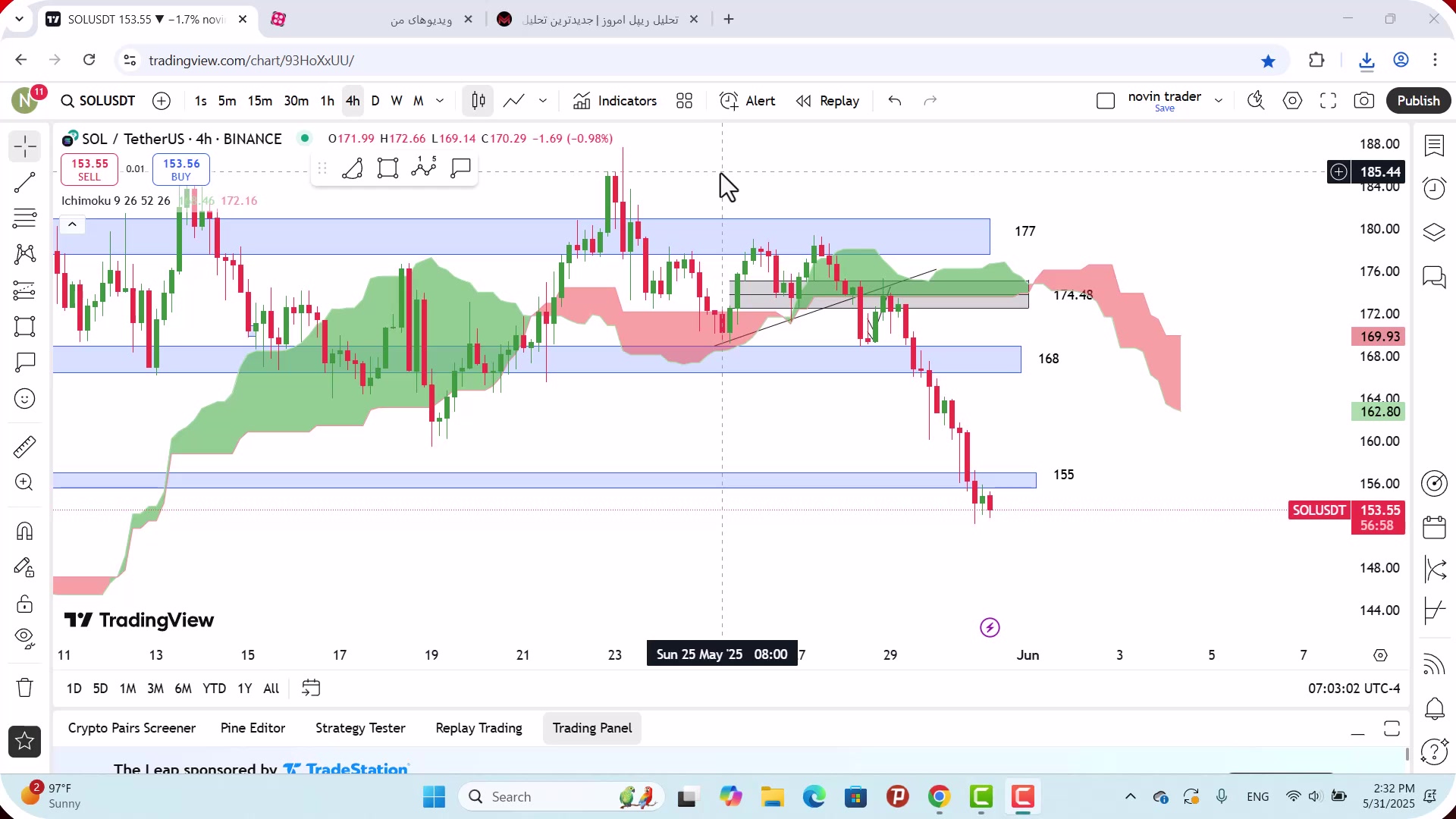Open quick search icon
The width and height of the screenshot is (1456, 819).
1256,101
